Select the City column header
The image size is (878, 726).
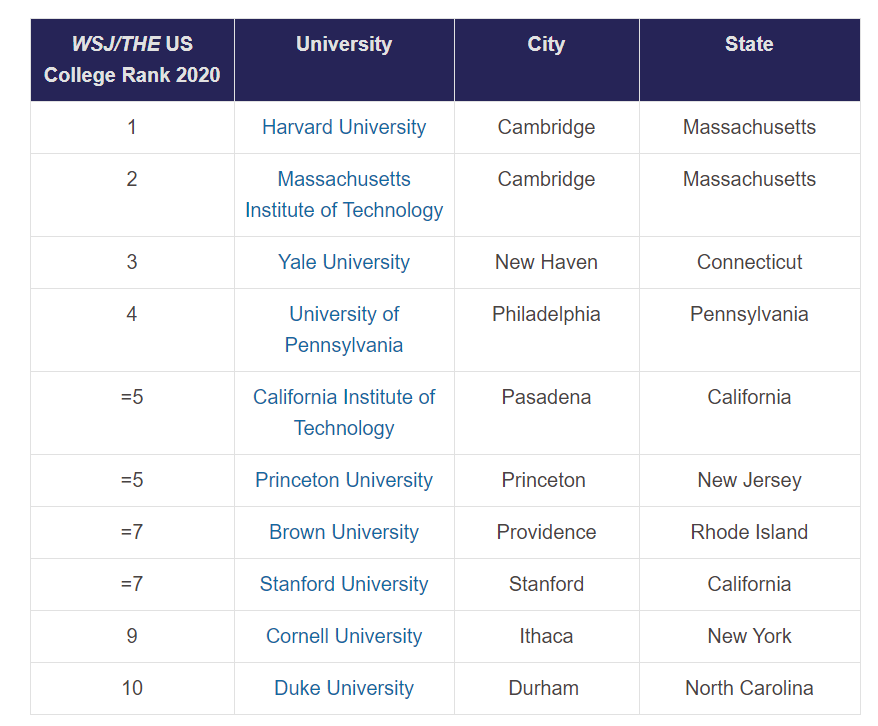(546, 44)
